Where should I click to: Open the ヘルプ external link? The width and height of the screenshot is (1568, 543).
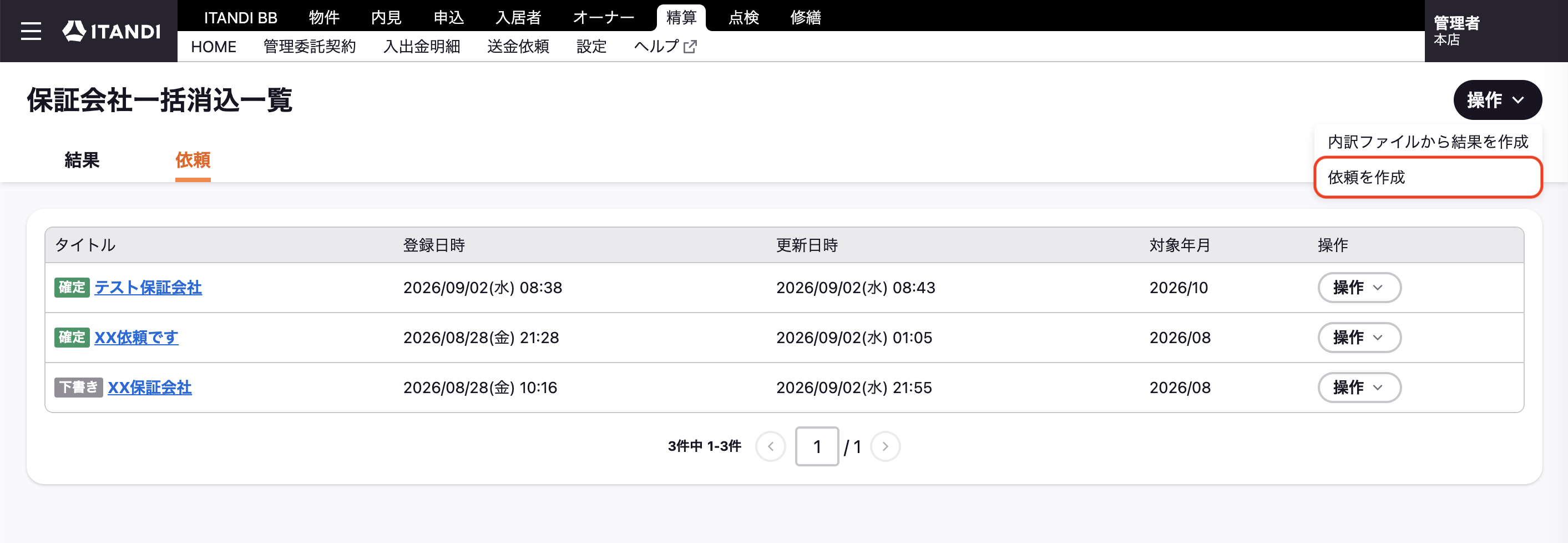pos(665,46)
